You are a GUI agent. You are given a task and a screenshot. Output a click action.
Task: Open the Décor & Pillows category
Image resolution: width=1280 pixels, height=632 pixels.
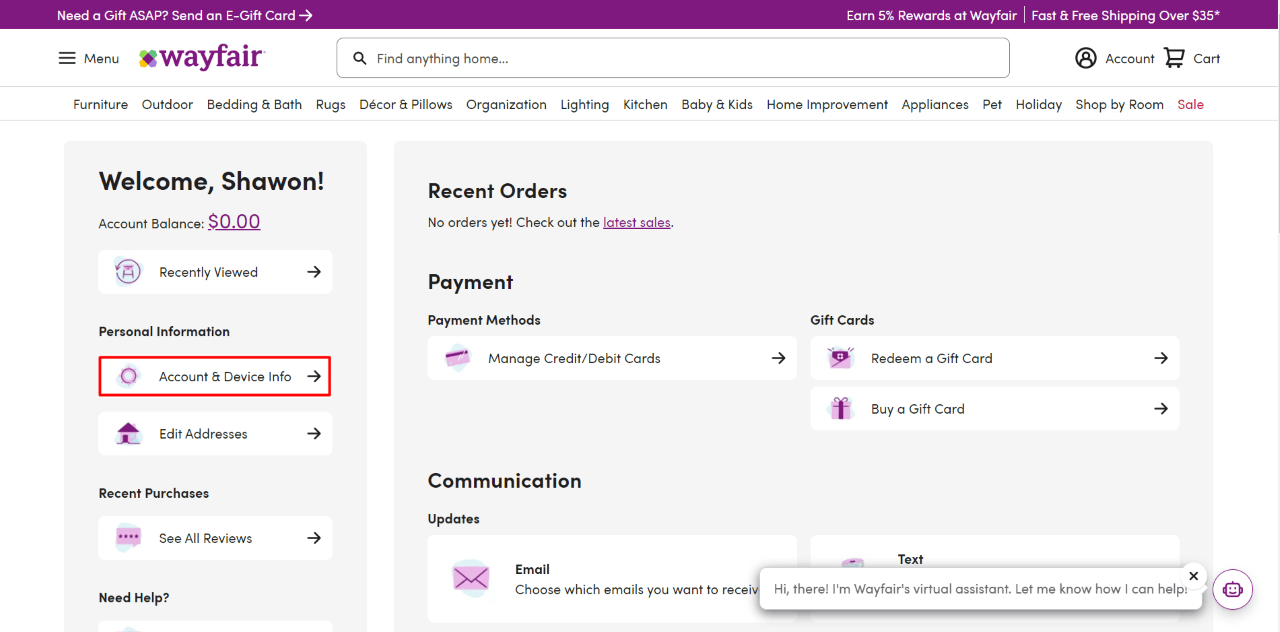point(406,104)
